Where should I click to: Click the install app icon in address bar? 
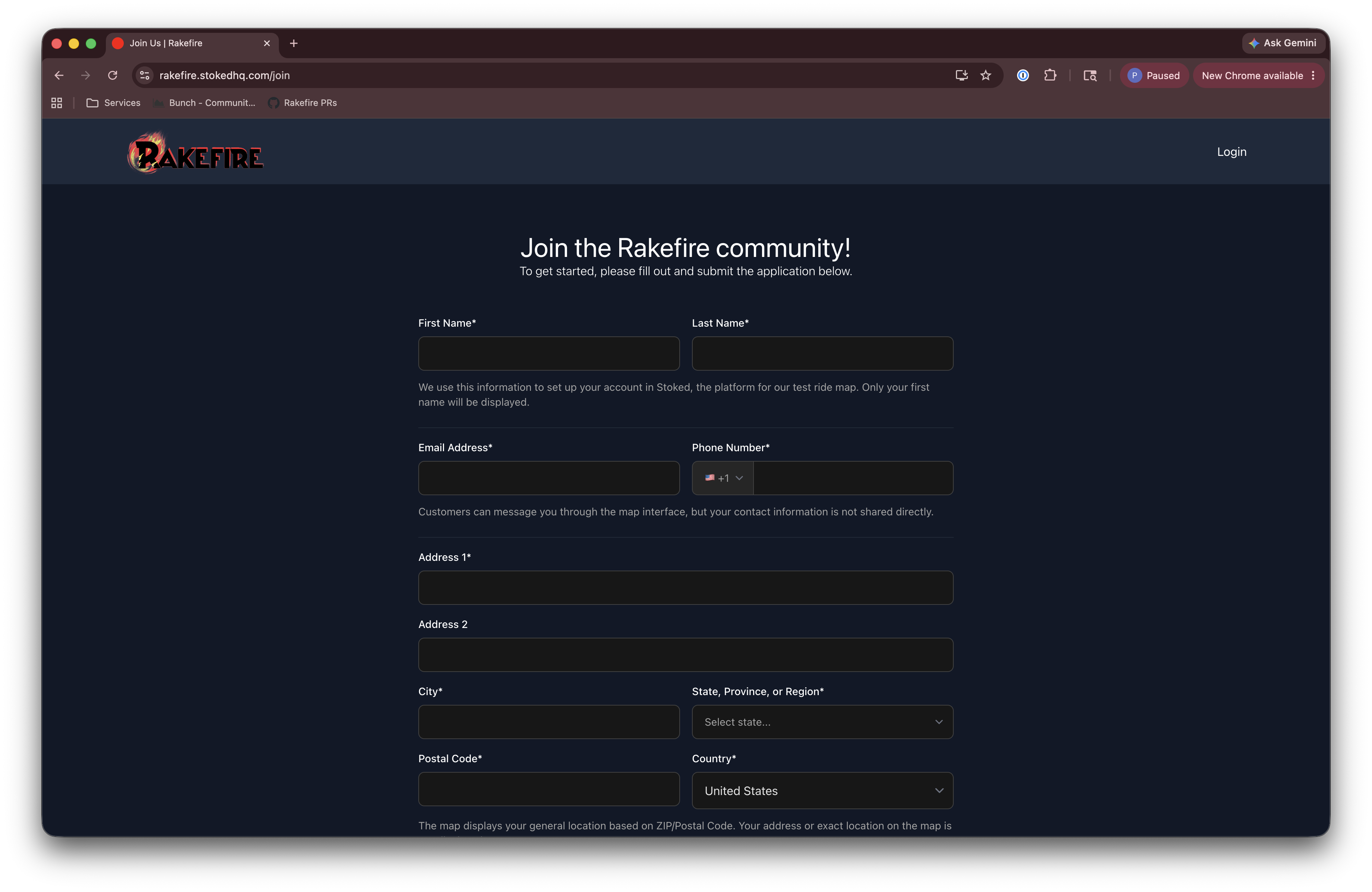961,76
